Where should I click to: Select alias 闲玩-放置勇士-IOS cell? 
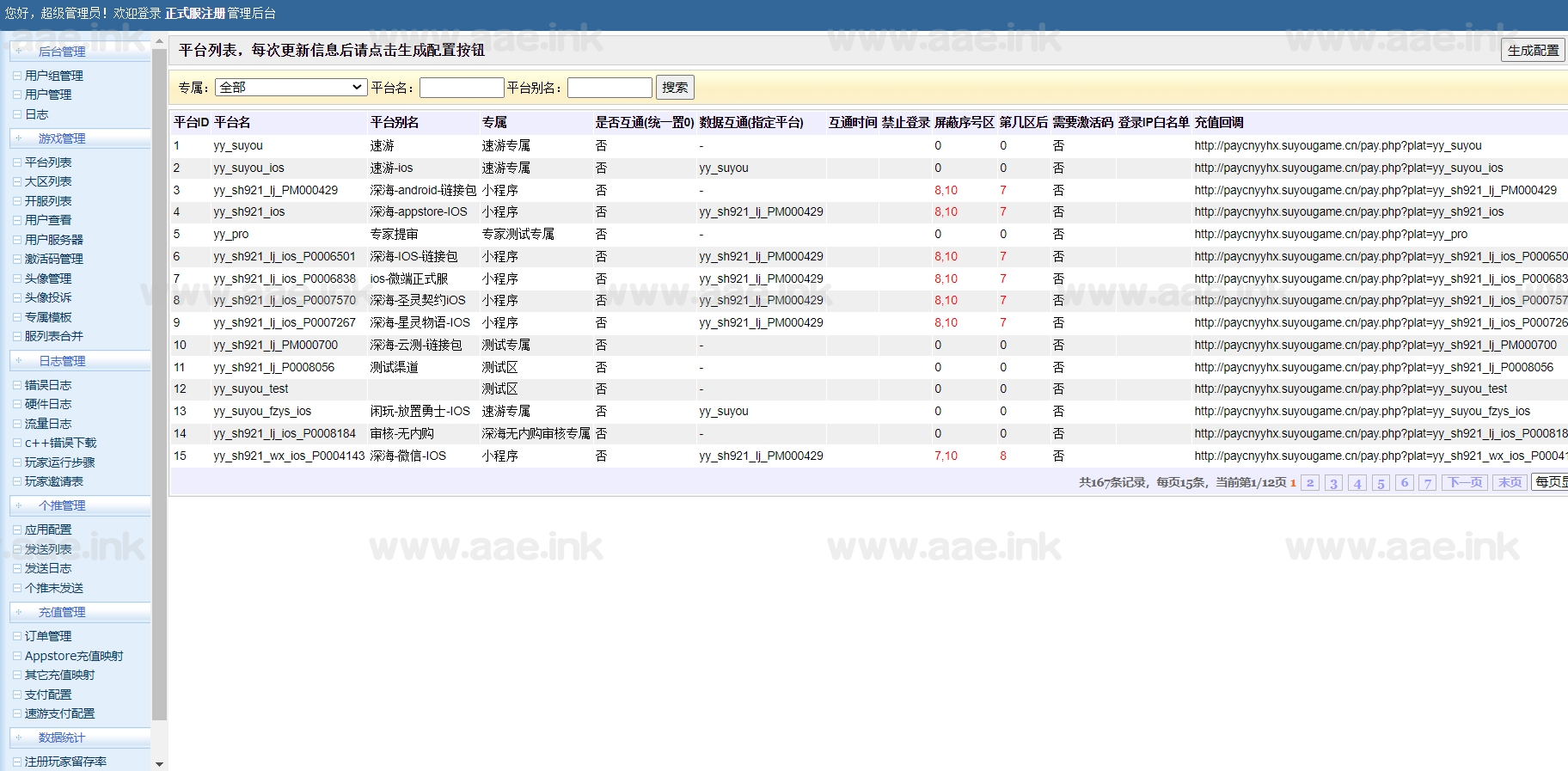[x=423, y=412]
